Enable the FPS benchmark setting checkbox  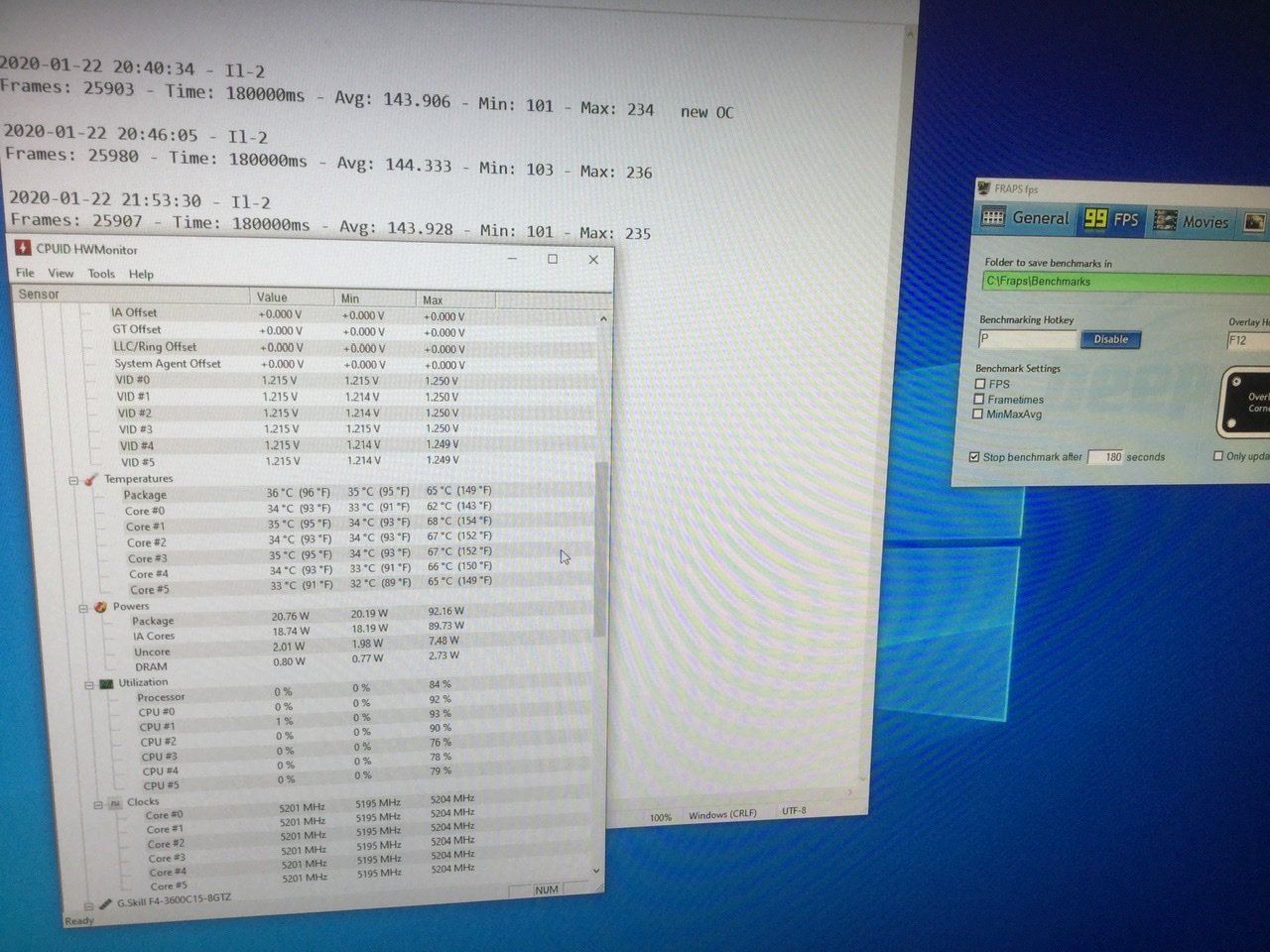click(x=980, y=384)
